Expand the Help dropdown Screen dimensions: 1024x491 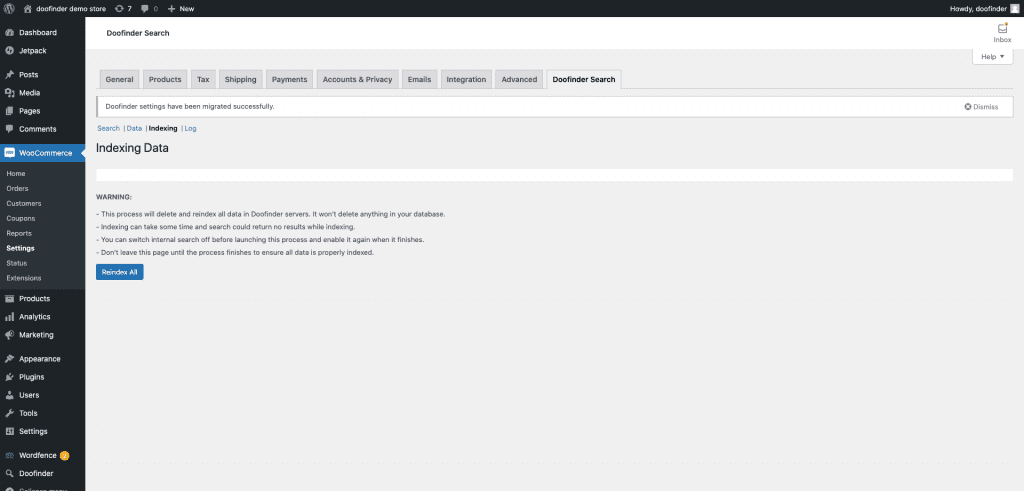(993, 57)
